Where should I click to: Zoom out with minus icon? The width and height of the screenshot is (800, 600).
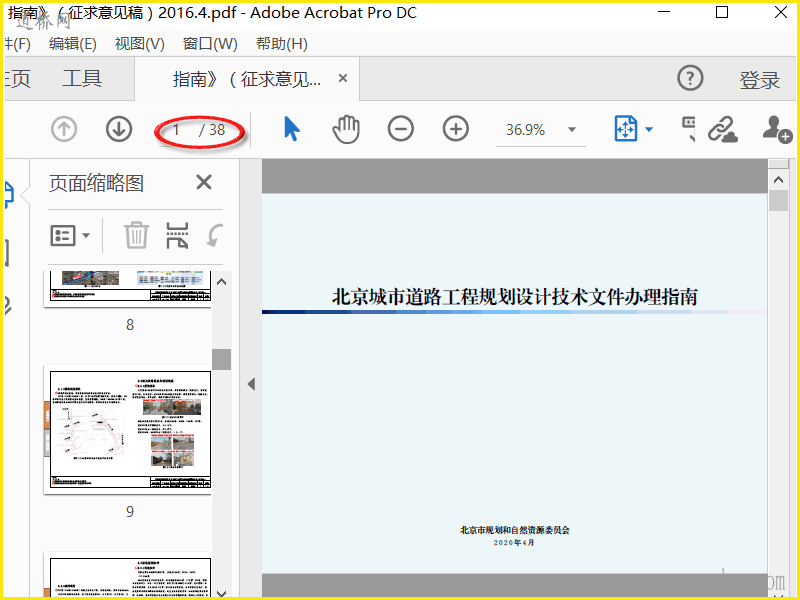(x=401, y=129)
